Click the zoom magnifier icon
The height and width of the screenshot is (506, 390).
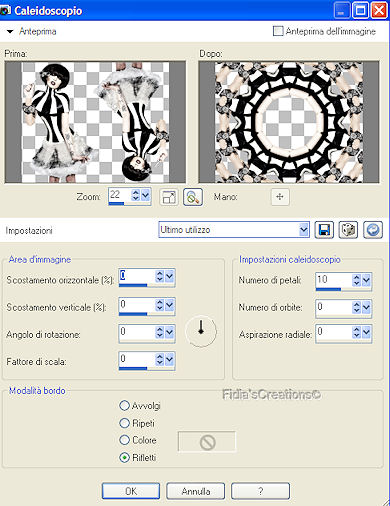tap(193, 197)
